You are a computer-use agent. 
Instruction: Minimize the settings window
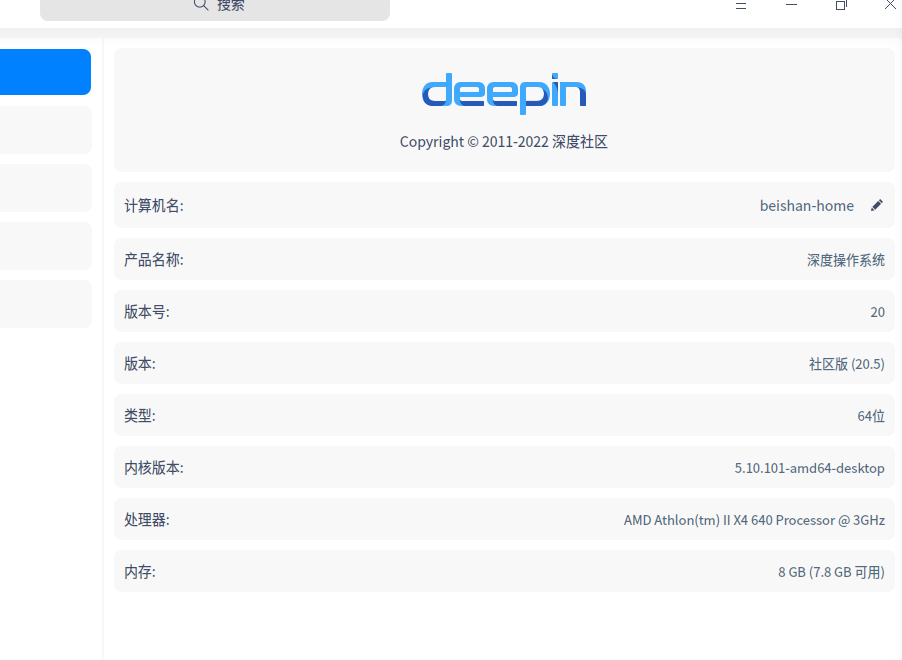[792, 5]
